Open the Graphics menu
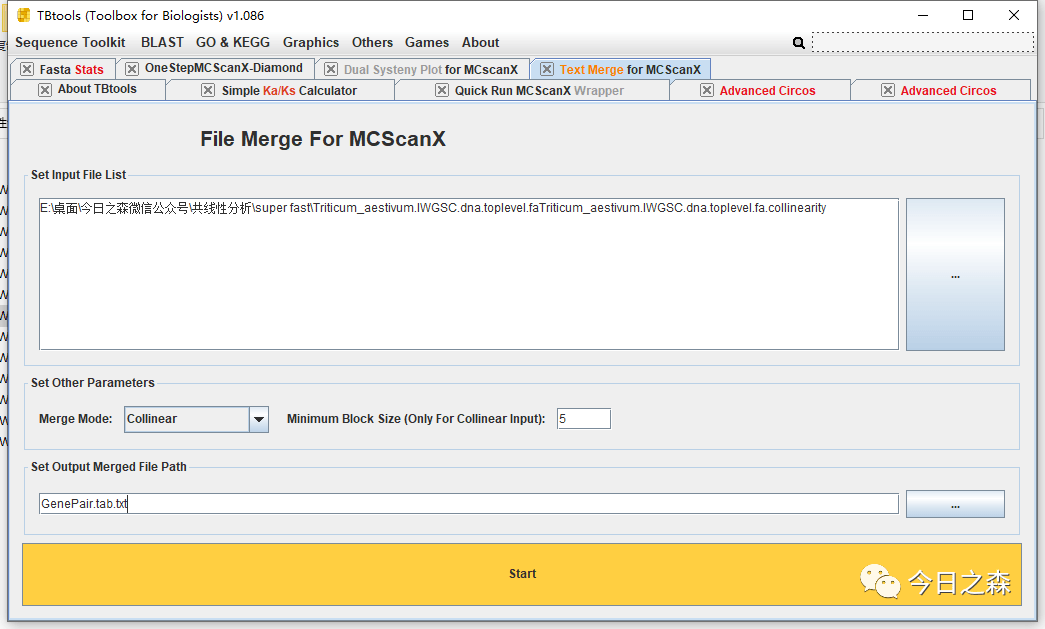The width and height of the screenshot is (1045, 629). [x=311, y=43]
